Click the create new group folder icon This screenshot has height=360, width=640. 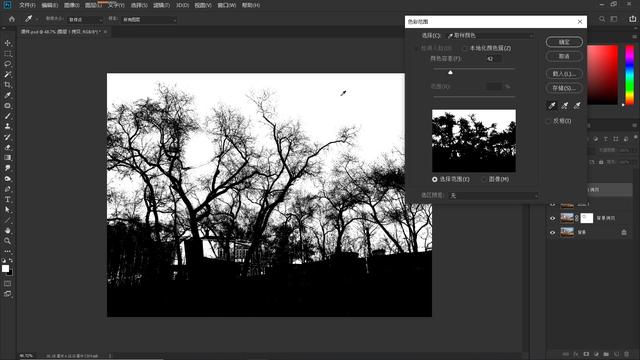[x=606, y=354]
